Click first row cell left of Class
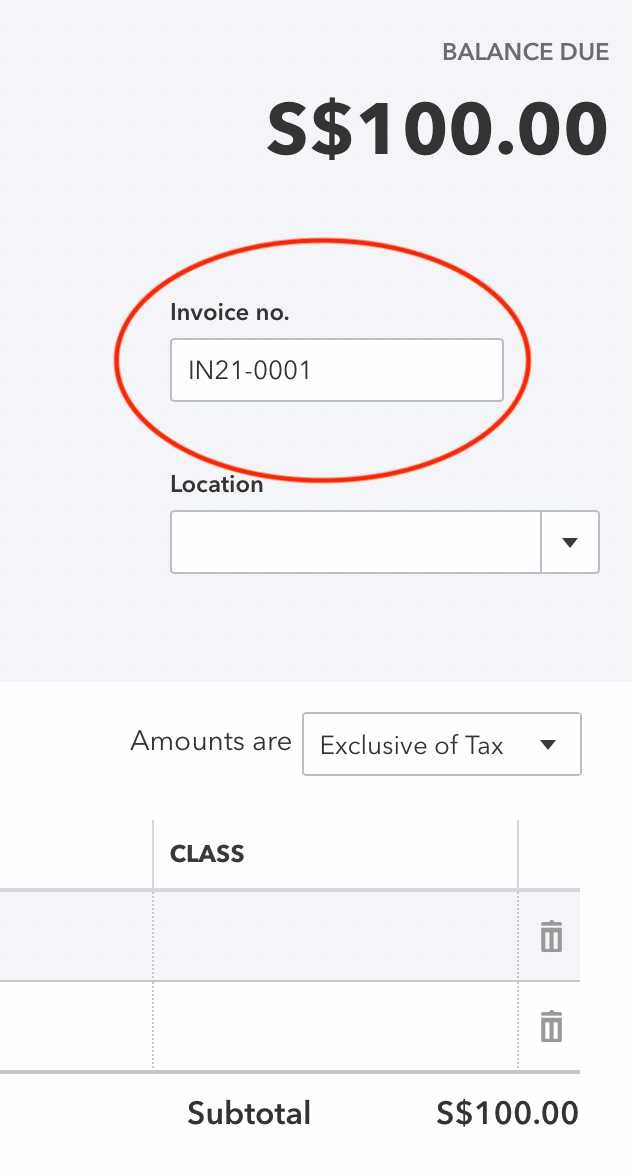 point(76,936)
